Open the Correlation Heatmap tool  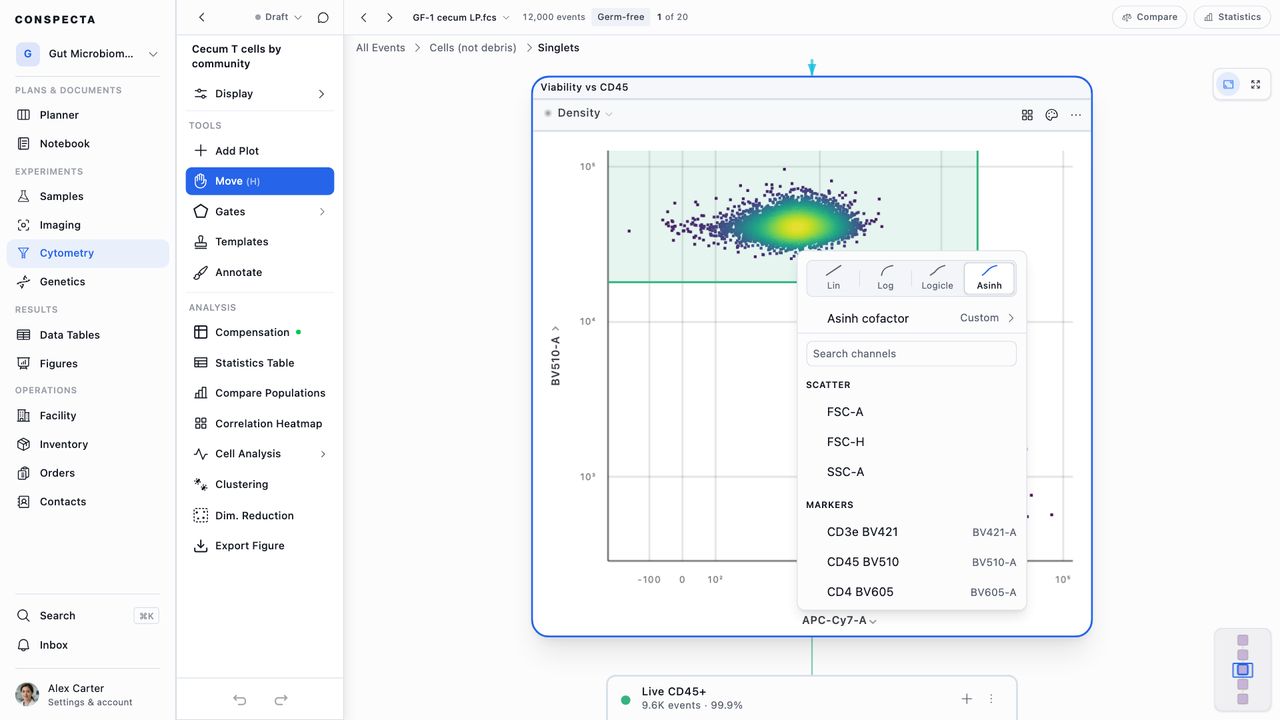260,424
